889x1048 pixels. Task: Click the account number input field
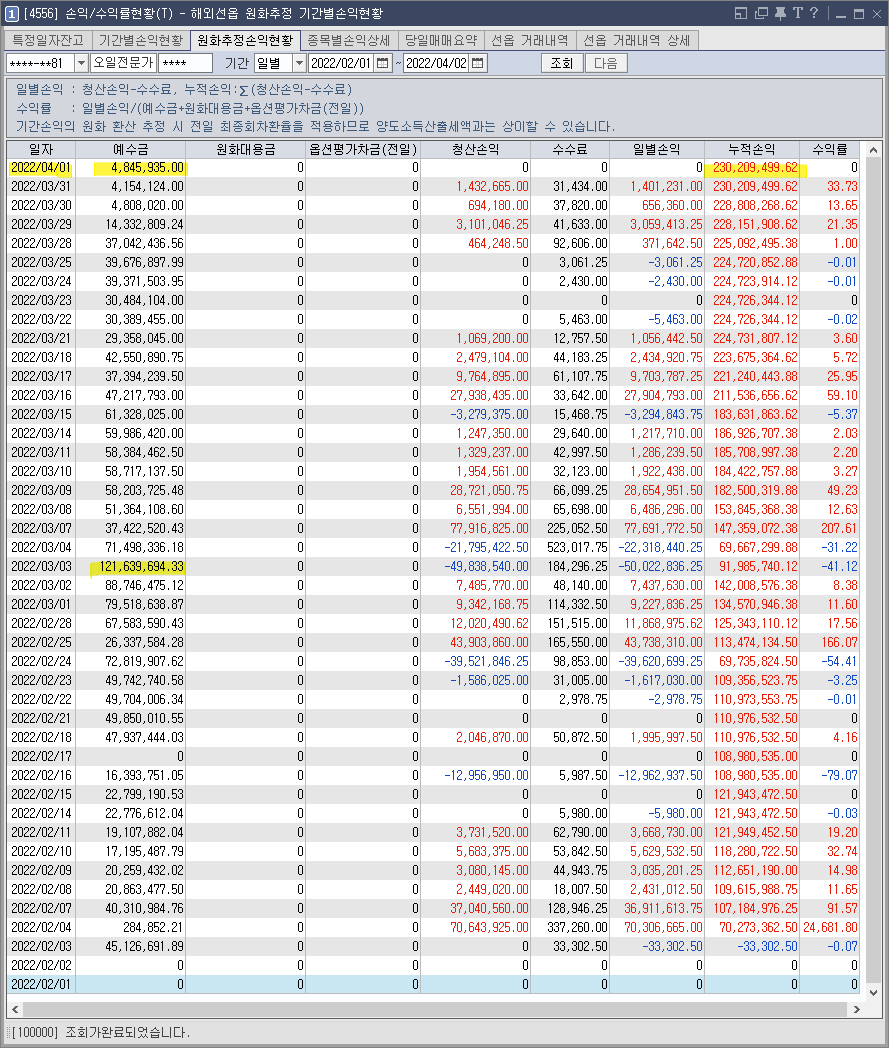[x=41, y=63]
